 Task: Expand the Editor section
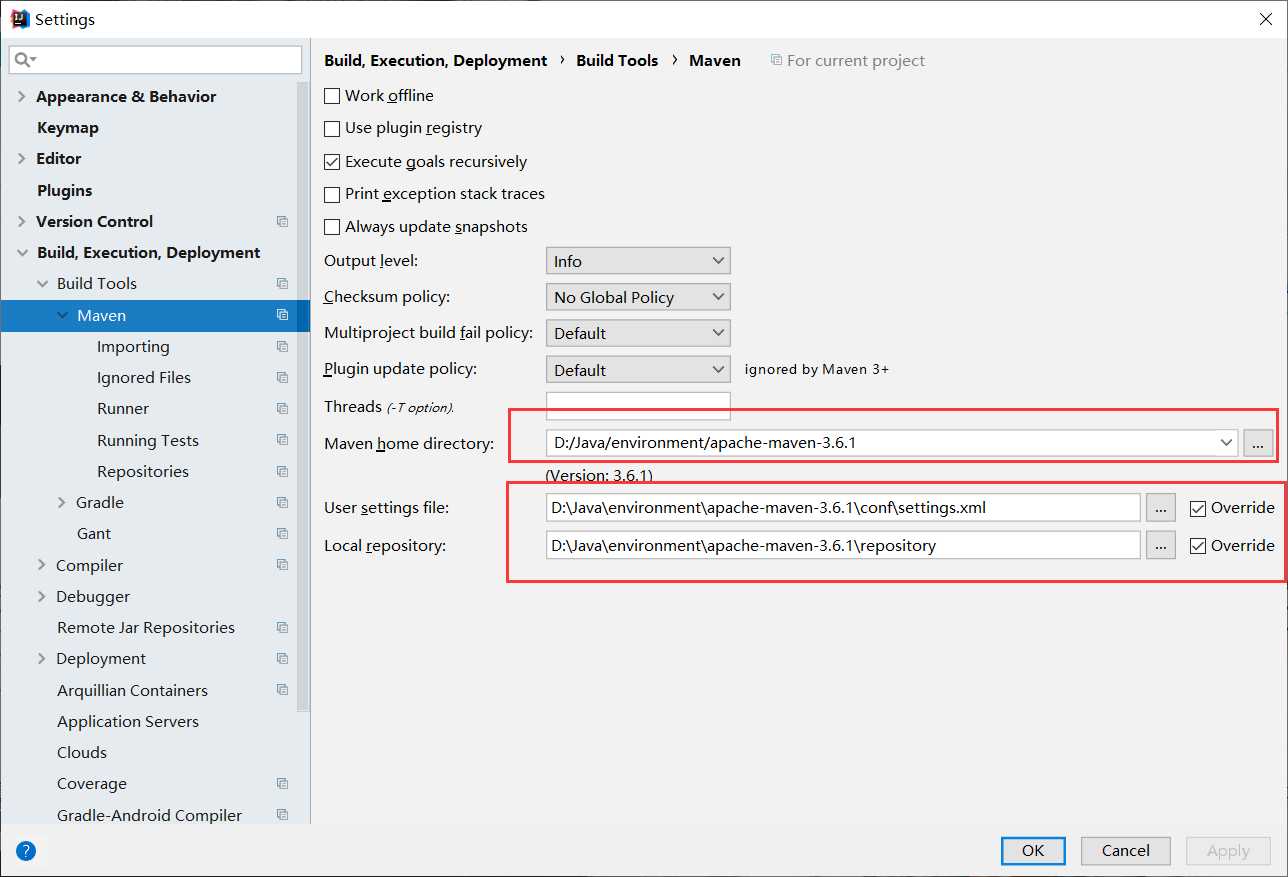(x=21, y=159)
